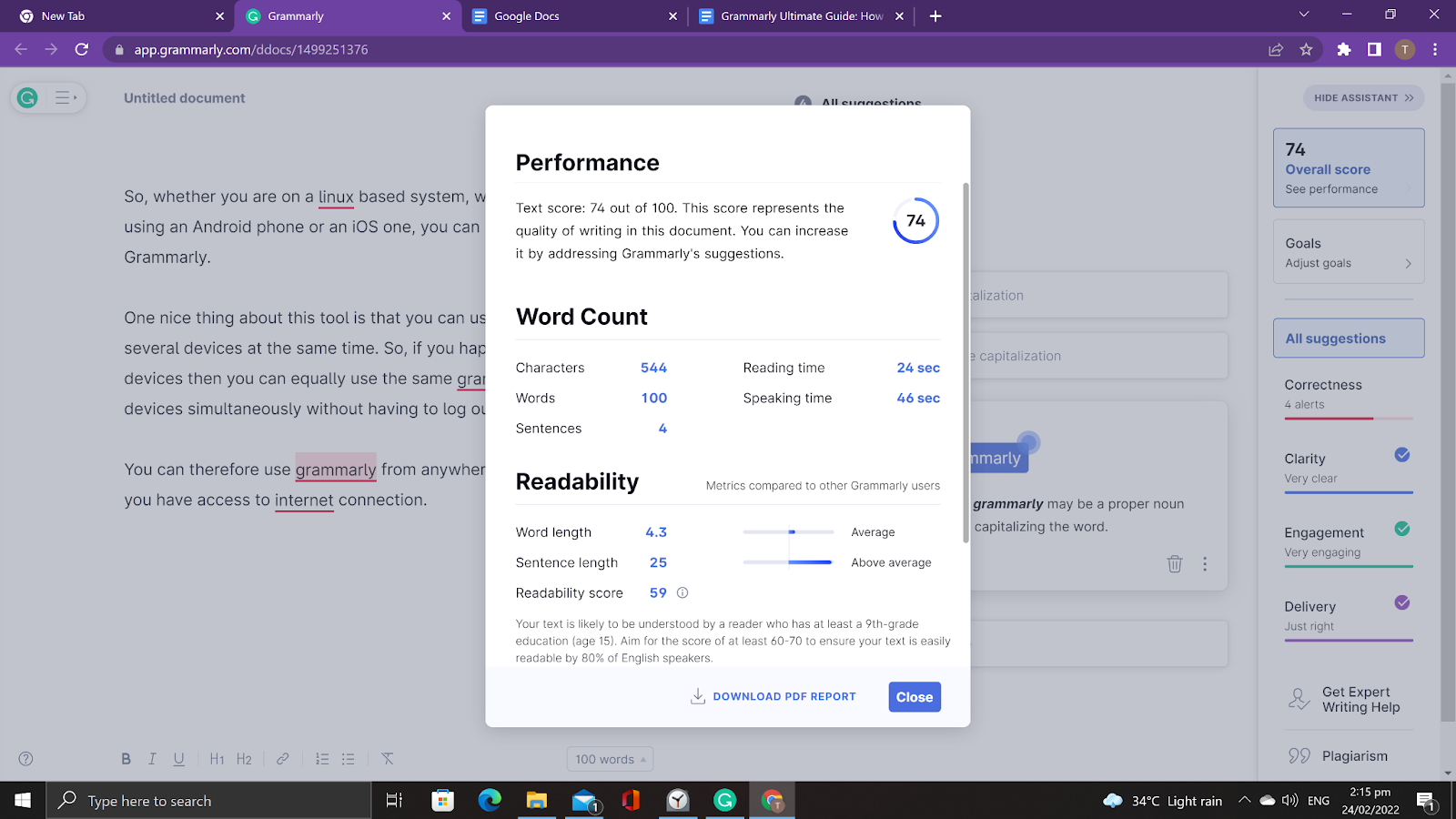
Task: Open File Explorer from the taskbar
Action: (x=537, y=801)
